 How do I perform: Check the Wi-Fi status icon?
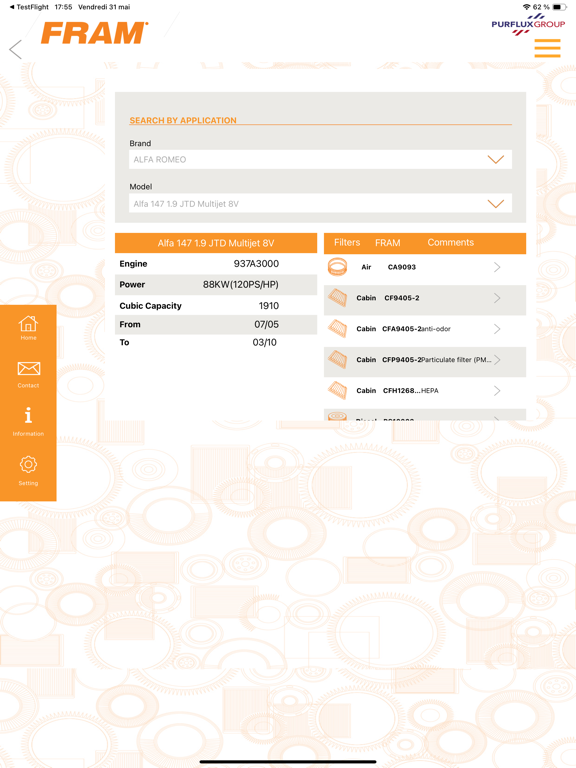point(527,7)
